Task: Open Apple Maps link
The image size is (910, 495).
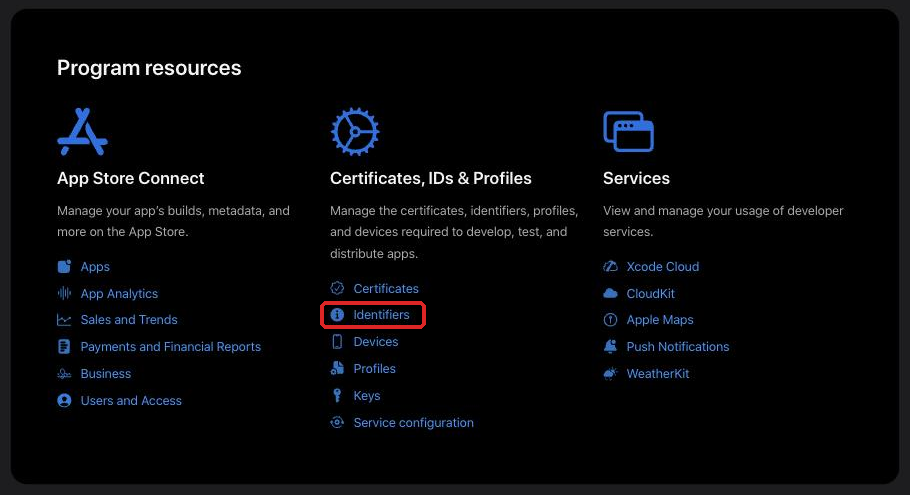Action: (660, 320)
